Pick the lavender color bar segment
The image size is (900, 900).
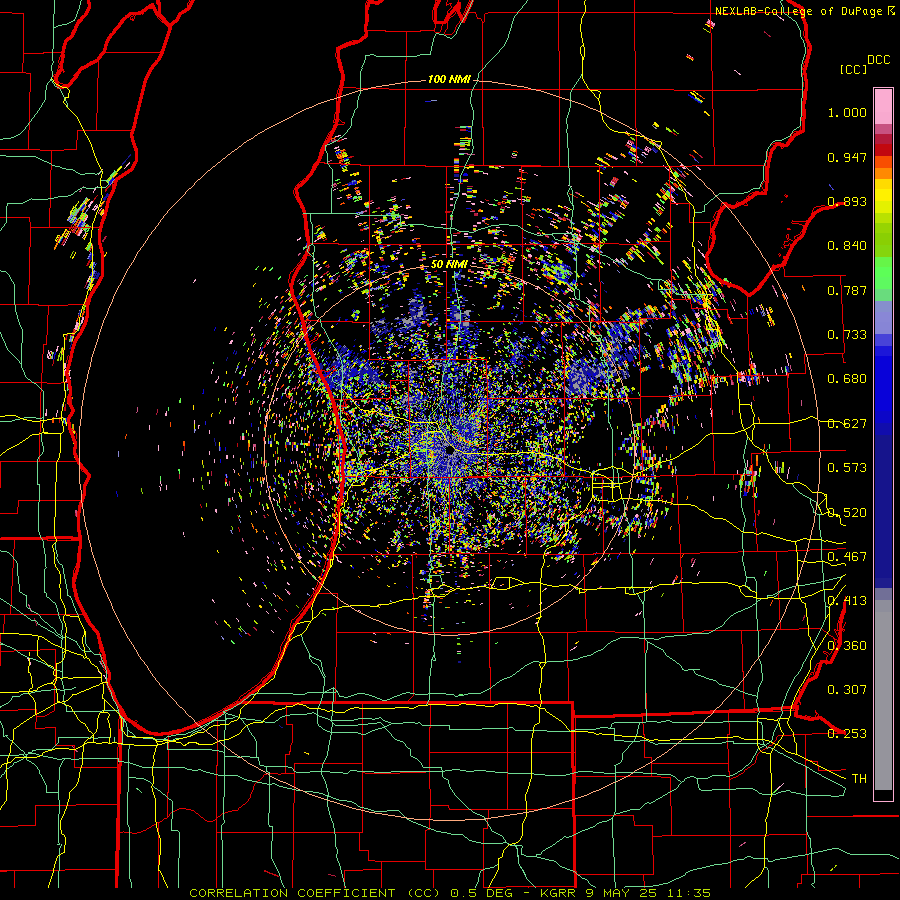point(883,317)
